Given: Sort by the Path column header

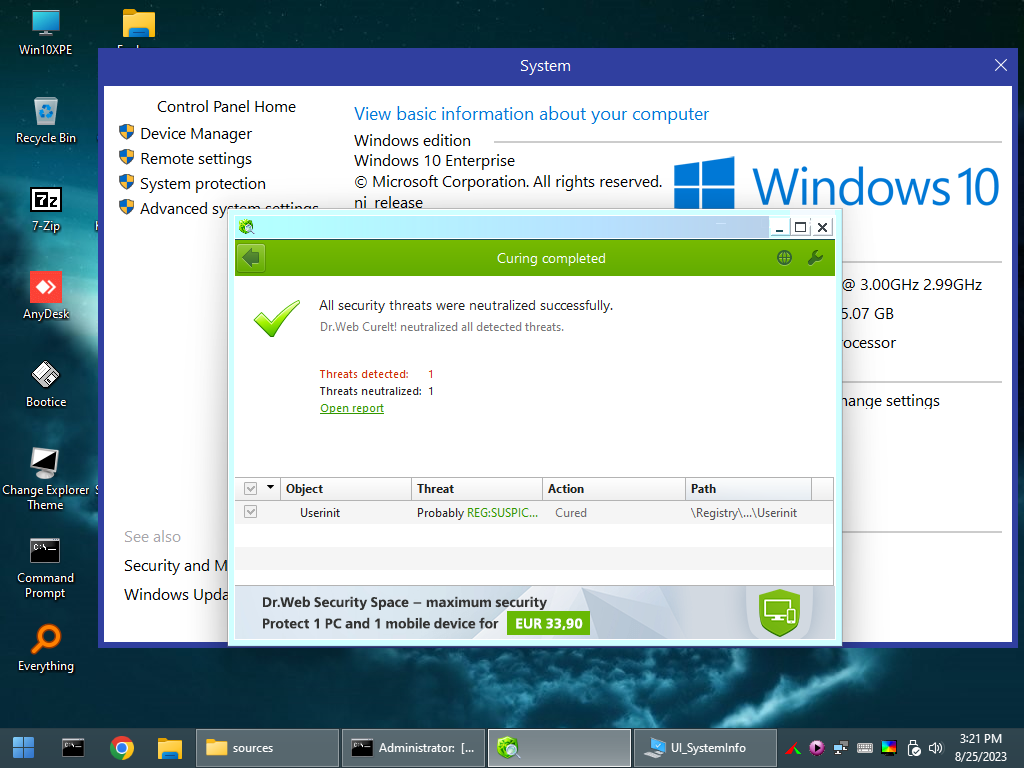Looking at the screenshot, I should 748,488.
